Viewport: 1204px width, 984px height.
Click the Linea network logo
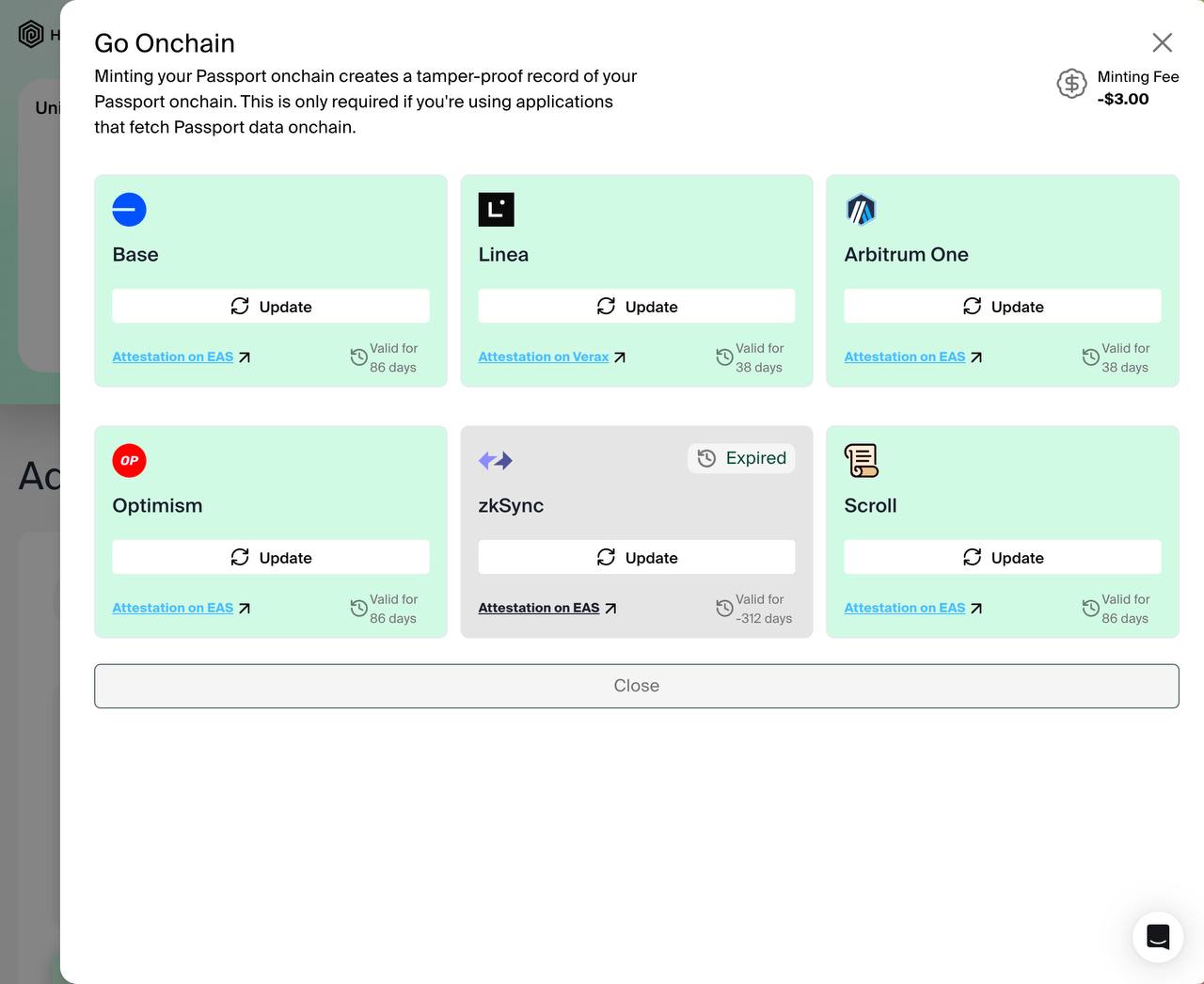[496, 209]
